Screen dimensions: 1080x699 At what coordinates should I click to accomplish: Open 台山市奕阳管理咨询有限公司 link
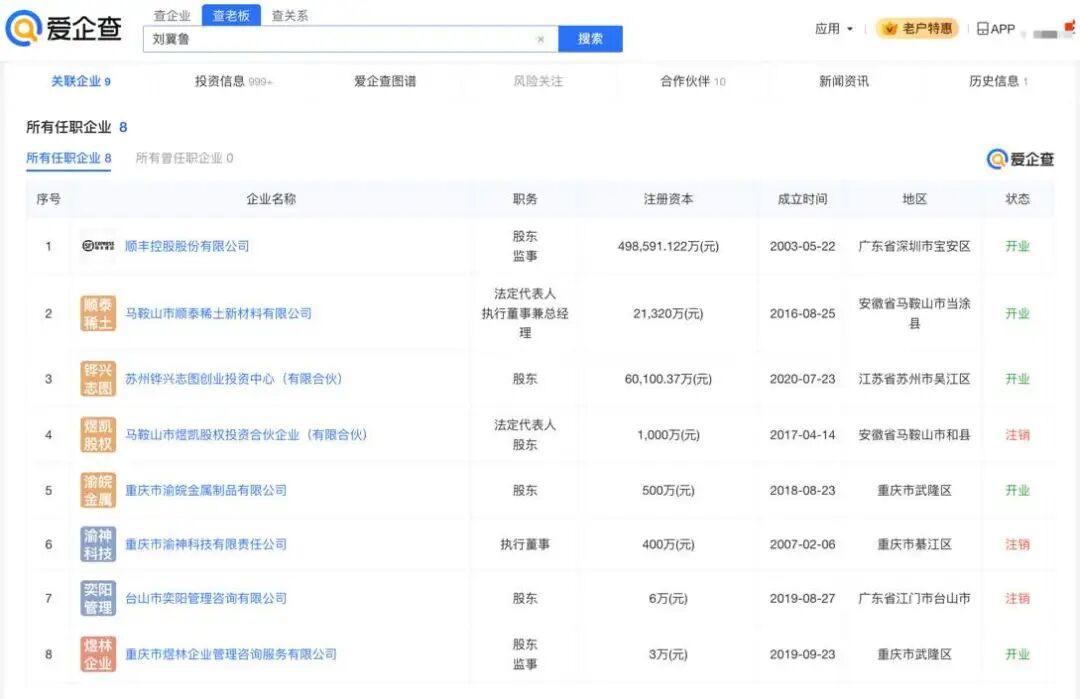[x=206, y=598]
